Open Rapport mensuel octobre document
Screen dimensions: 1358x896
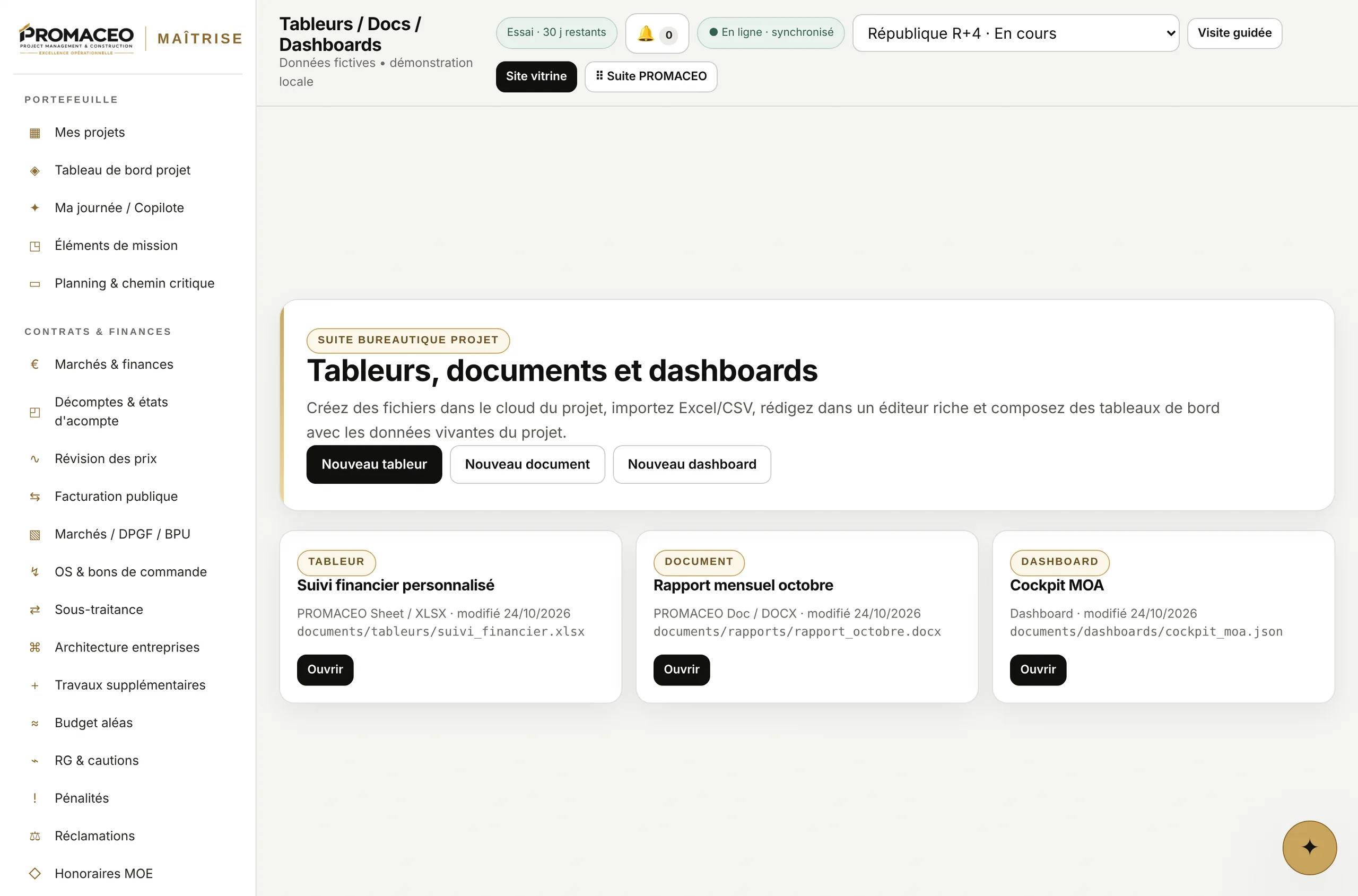682,669
